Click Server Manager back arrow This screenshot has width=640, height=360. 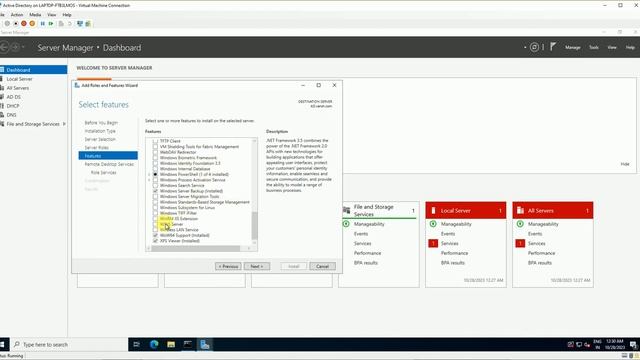[x=4, y=47]
